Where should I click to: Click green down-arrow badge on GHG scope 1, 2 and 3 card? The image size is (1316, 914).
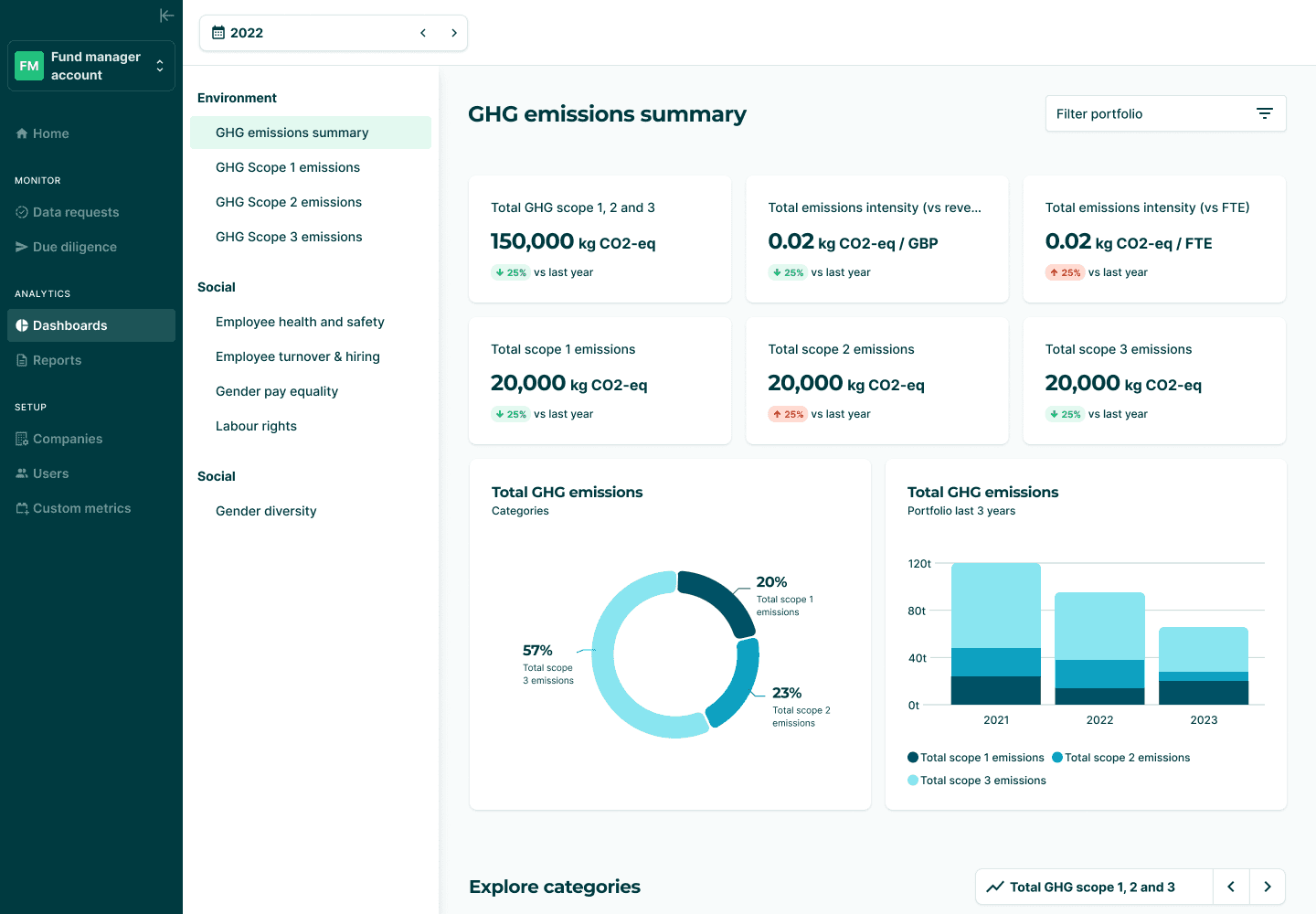[x=510, y=272]
